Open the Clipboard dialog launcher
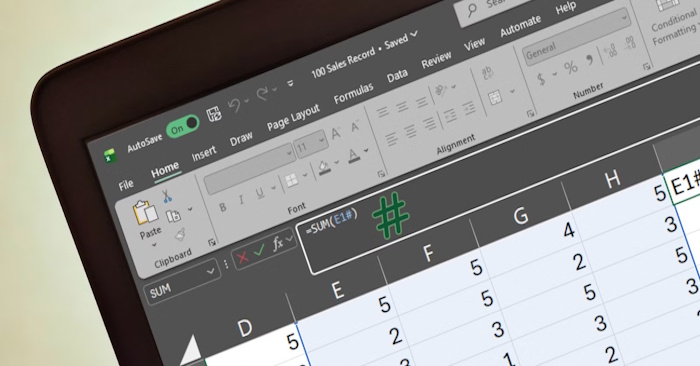Image resolution: width=700 pixels, height=366 pixels. click(212, 242)
